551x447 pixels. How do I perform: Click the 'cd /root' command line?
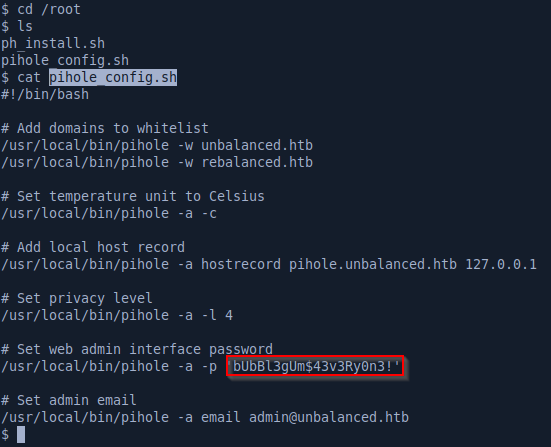40,9
